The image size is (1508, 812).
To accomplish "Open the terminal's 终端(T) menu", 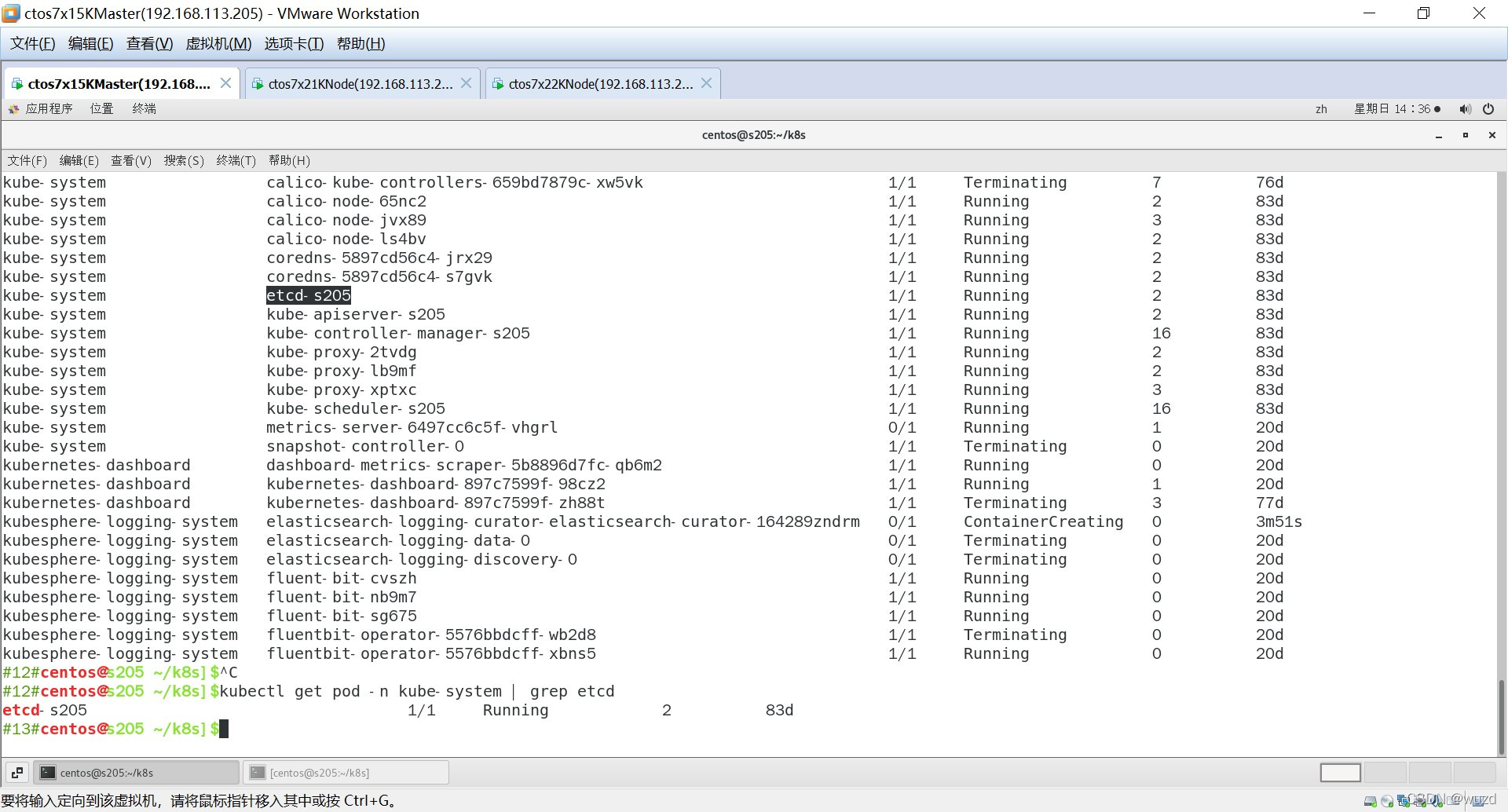I will coord(236,161).
